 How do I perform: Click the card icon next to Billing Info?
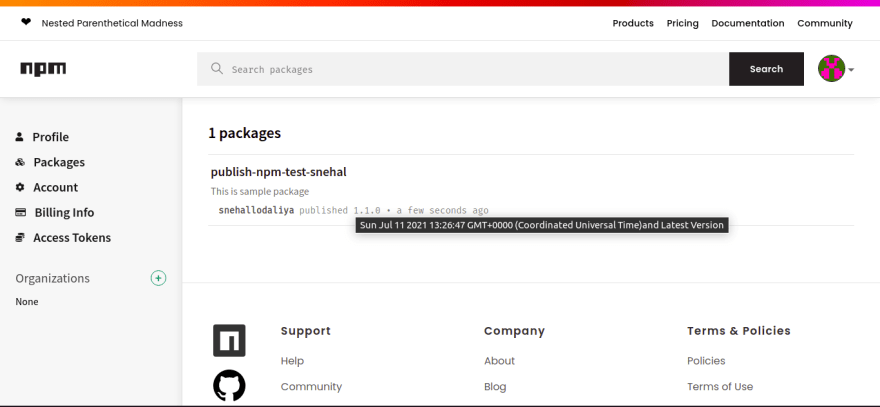[21, 212]
